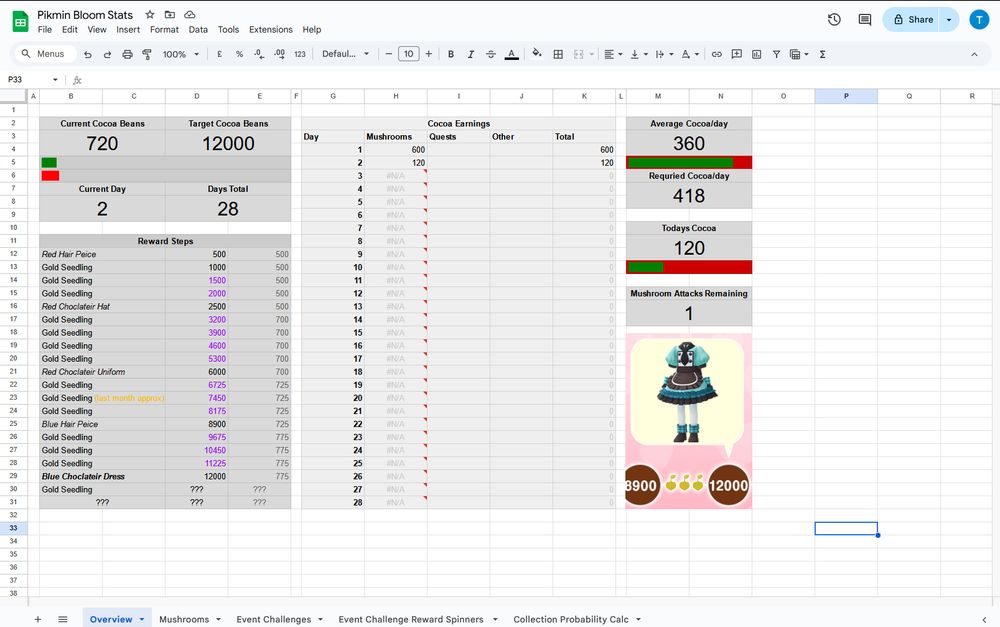
Task: Increase font size with plus
Action: coord(429,54)
